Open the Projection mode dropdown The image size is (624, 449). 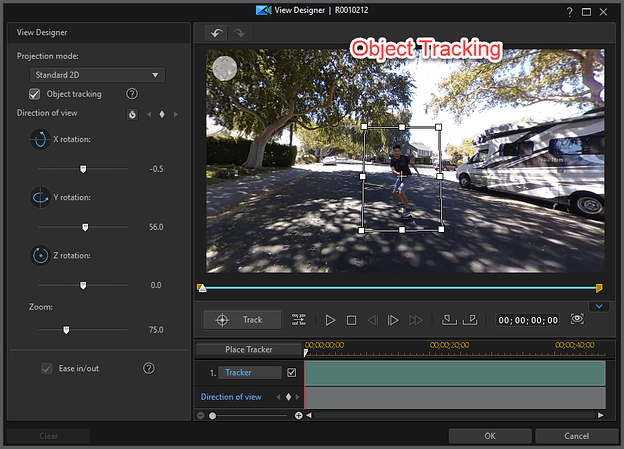[98, 75]
